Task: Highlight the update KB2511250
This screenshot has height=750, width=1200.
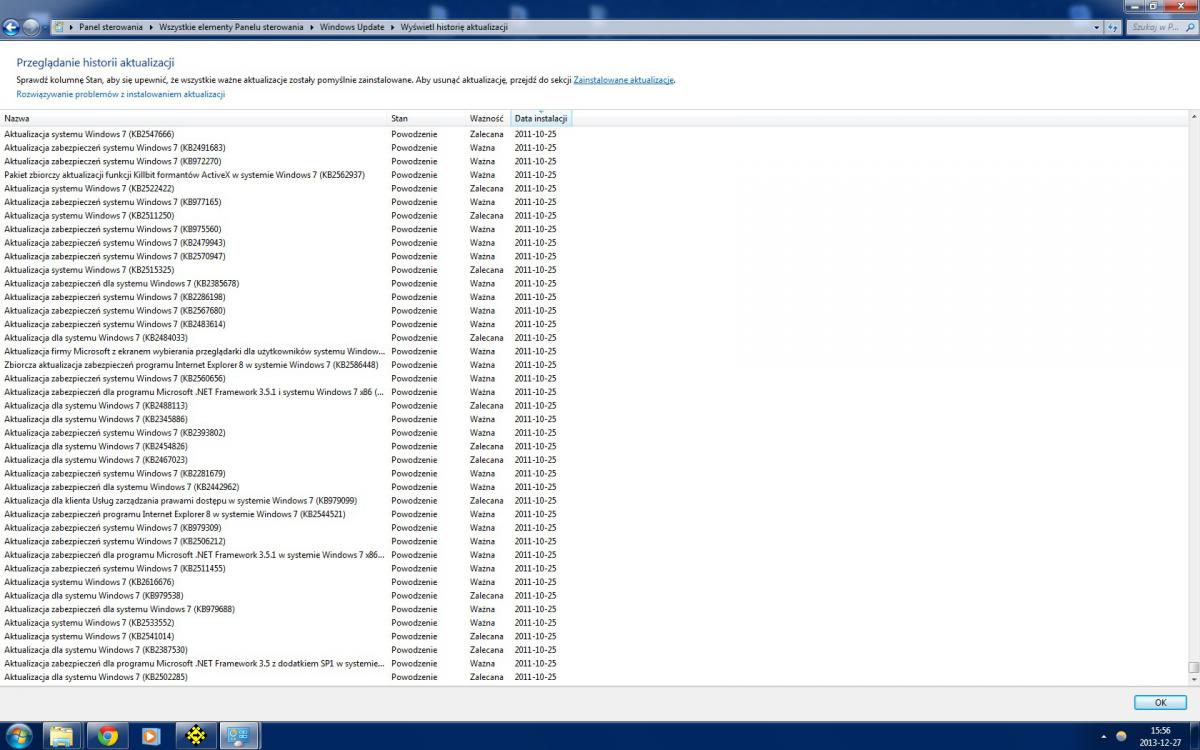Action: click(286, 215)
